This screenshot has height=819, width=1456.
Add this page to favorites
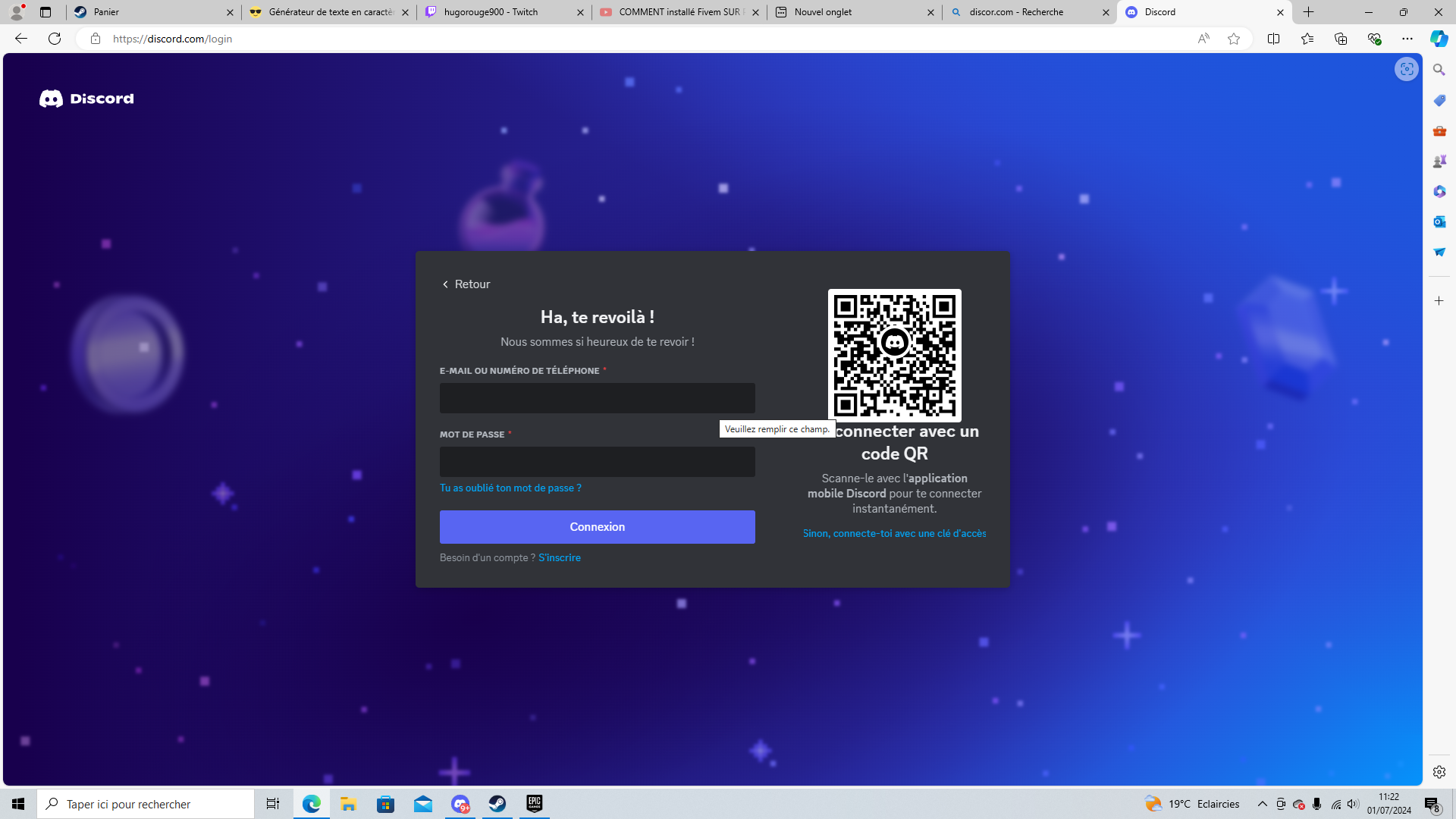pyautogui.click(x=1234, y=39)
